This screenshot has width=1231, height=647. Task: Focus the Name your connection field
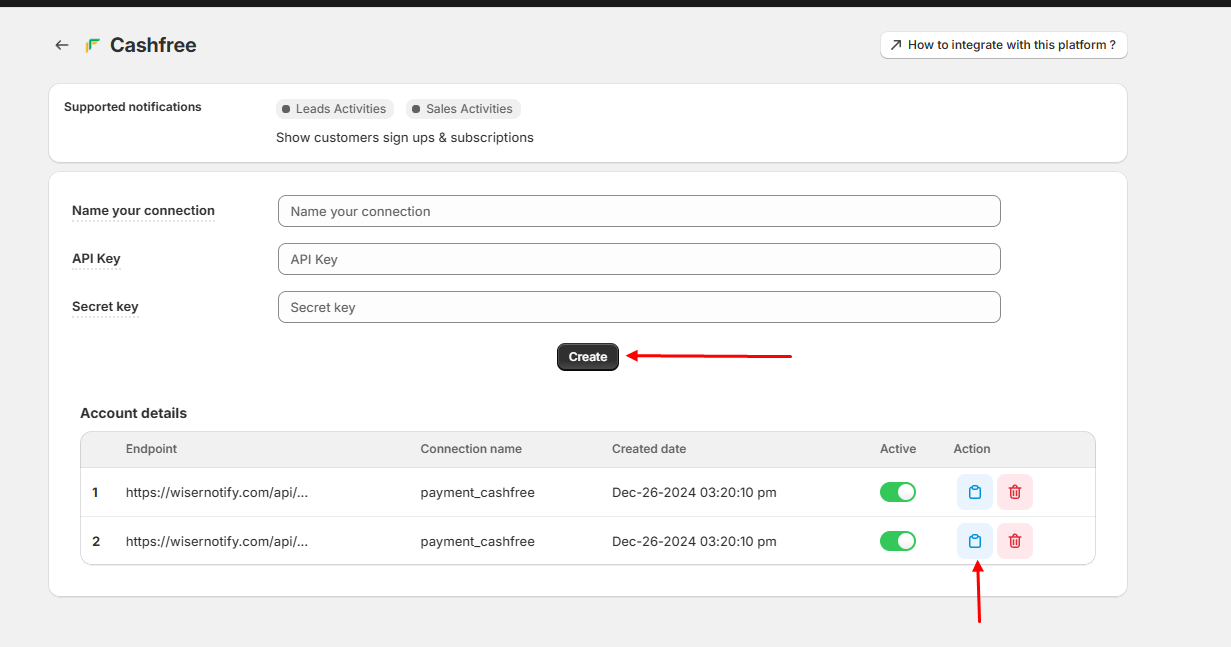coord(639,211)
